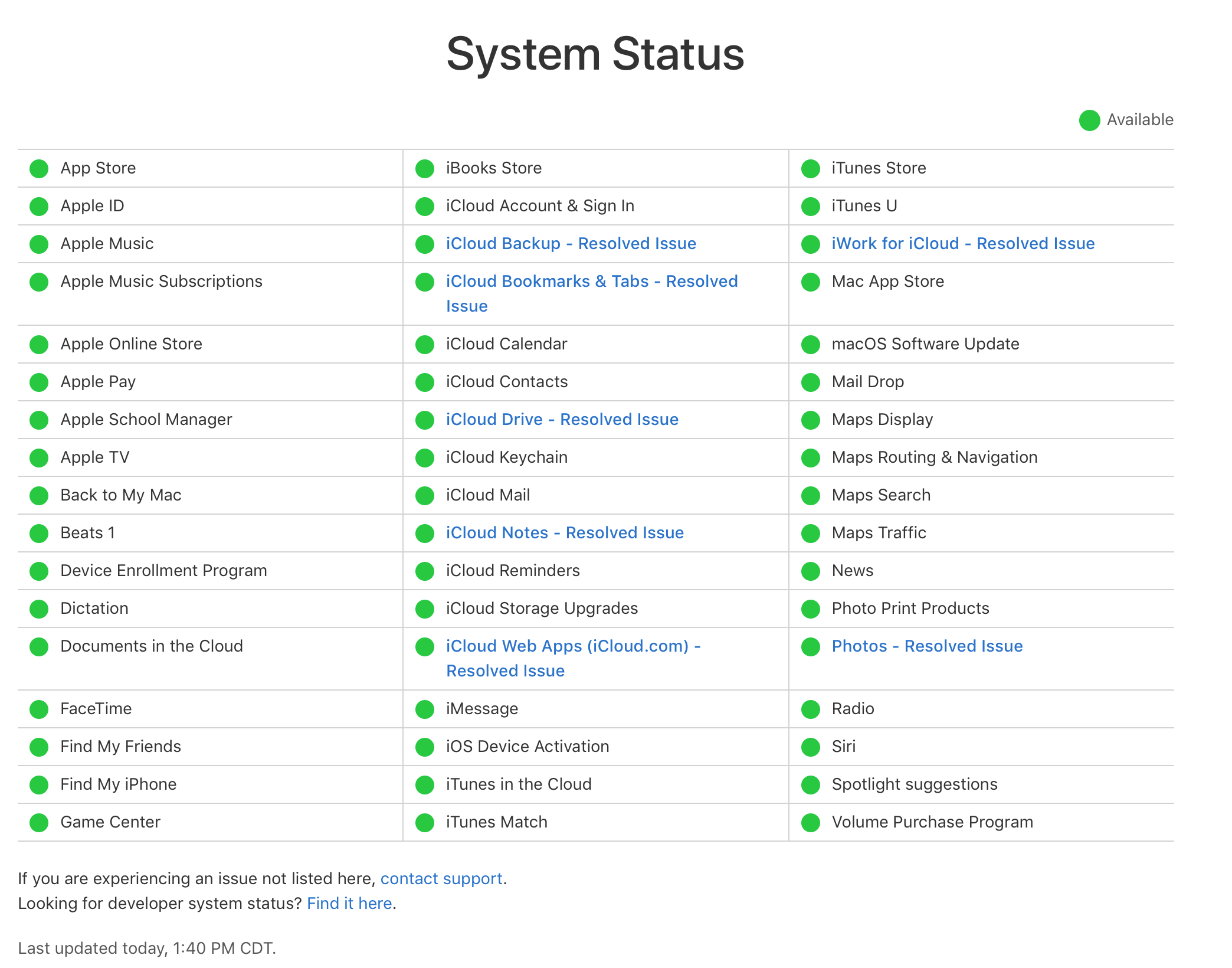Click the Radio entry
This screenshot has height=968, width=1232.
coord(853,709)
